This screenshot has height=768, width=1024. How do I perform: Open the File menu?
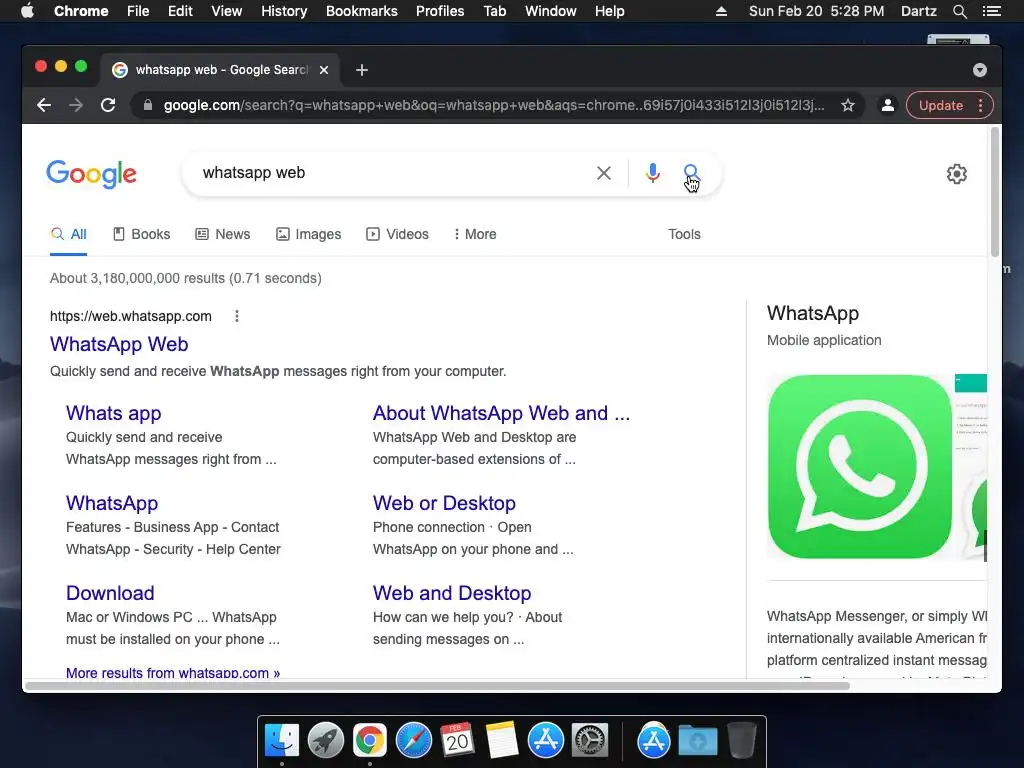pyautogui.click(x=138, y=11)
